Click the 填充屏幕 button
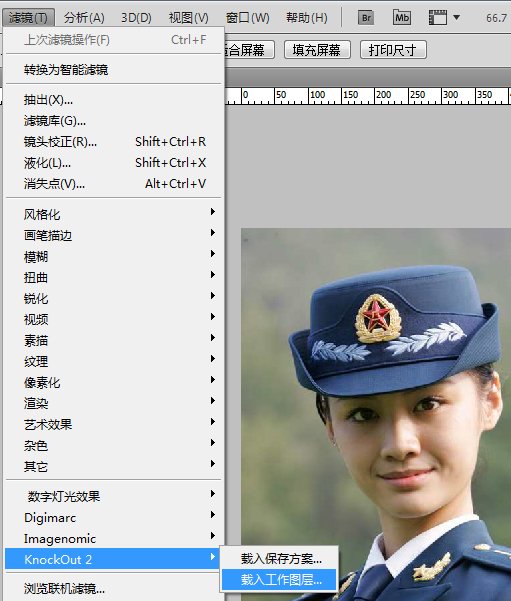Screen dimensions: 511x601 point(317,50)
